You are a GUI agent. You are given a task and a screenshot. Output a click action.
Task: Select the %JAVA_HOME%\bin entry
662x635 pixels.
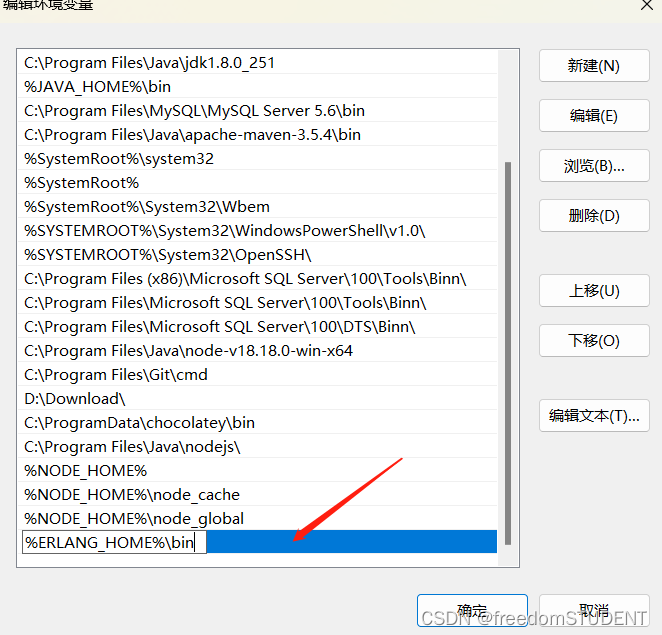[x=98, y=87]
